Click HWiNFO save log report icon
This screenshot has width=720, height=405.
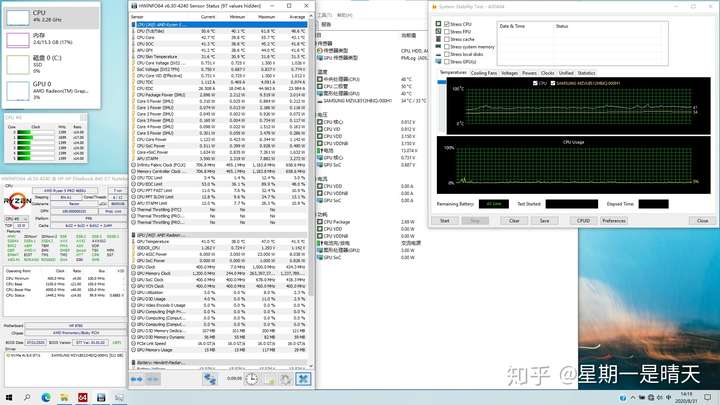269,379
